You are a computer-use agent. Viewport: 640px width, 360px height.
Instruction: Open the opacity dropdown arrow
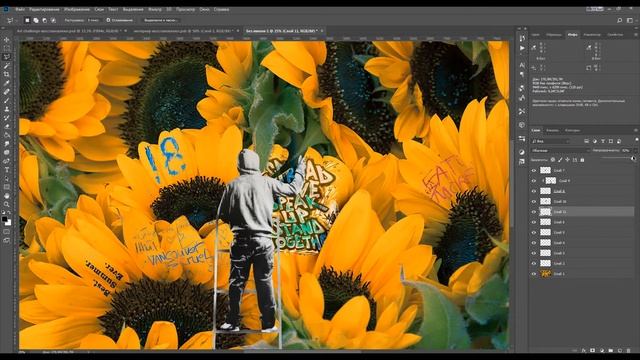[x=636, y=150]
